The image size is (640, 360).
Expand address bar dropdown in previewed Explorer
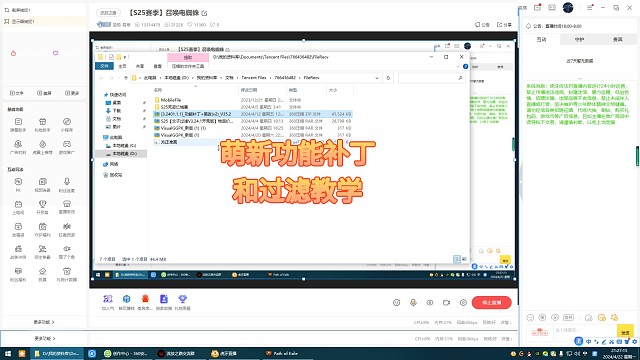[377, 78]
